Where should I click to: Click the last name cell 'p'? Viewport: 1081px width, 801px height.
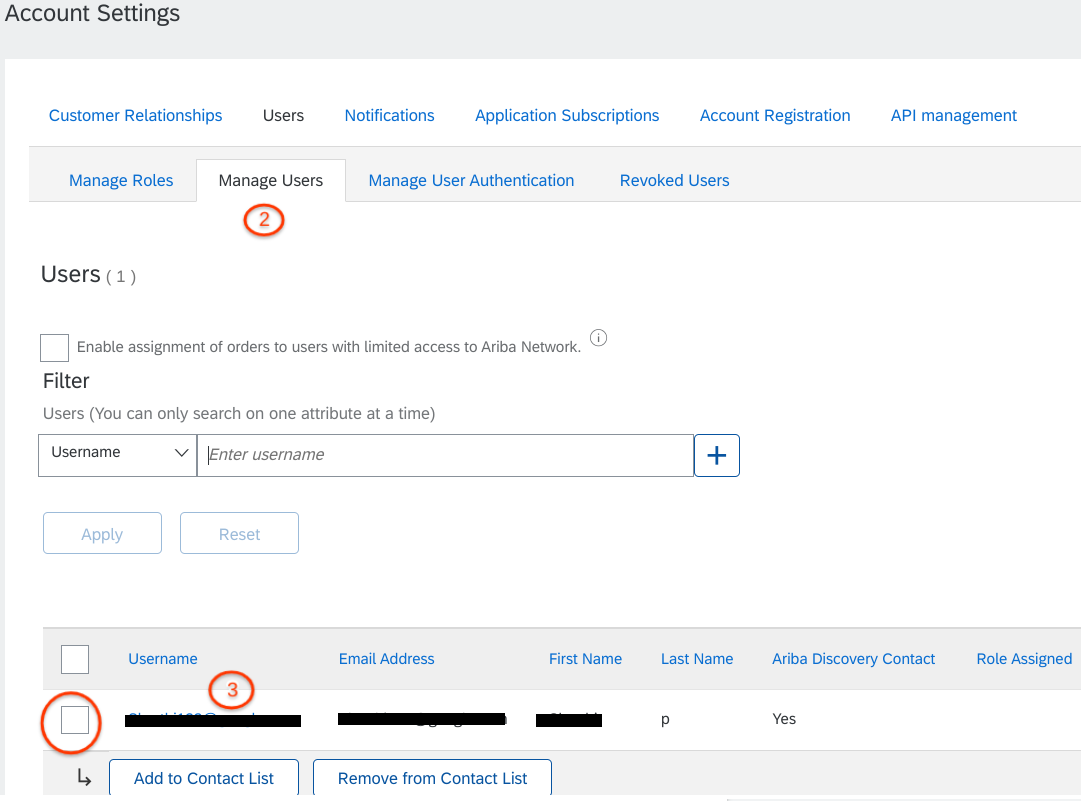665,720
